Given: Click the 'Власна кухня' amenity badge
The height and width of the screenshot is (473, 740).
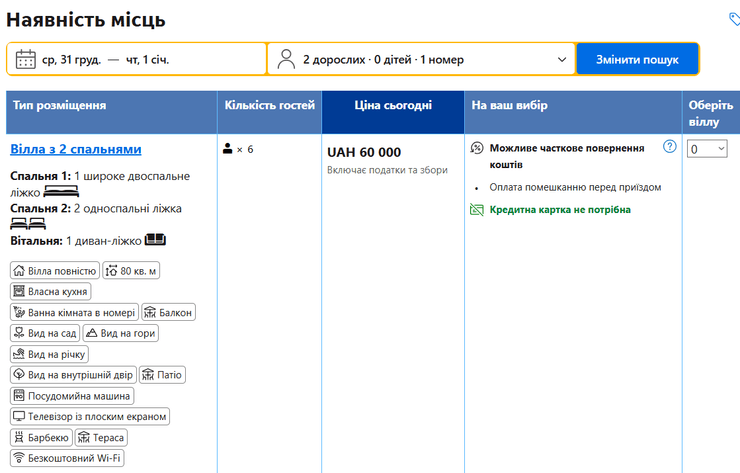Looking at the screenshot, I should point(50,291).
